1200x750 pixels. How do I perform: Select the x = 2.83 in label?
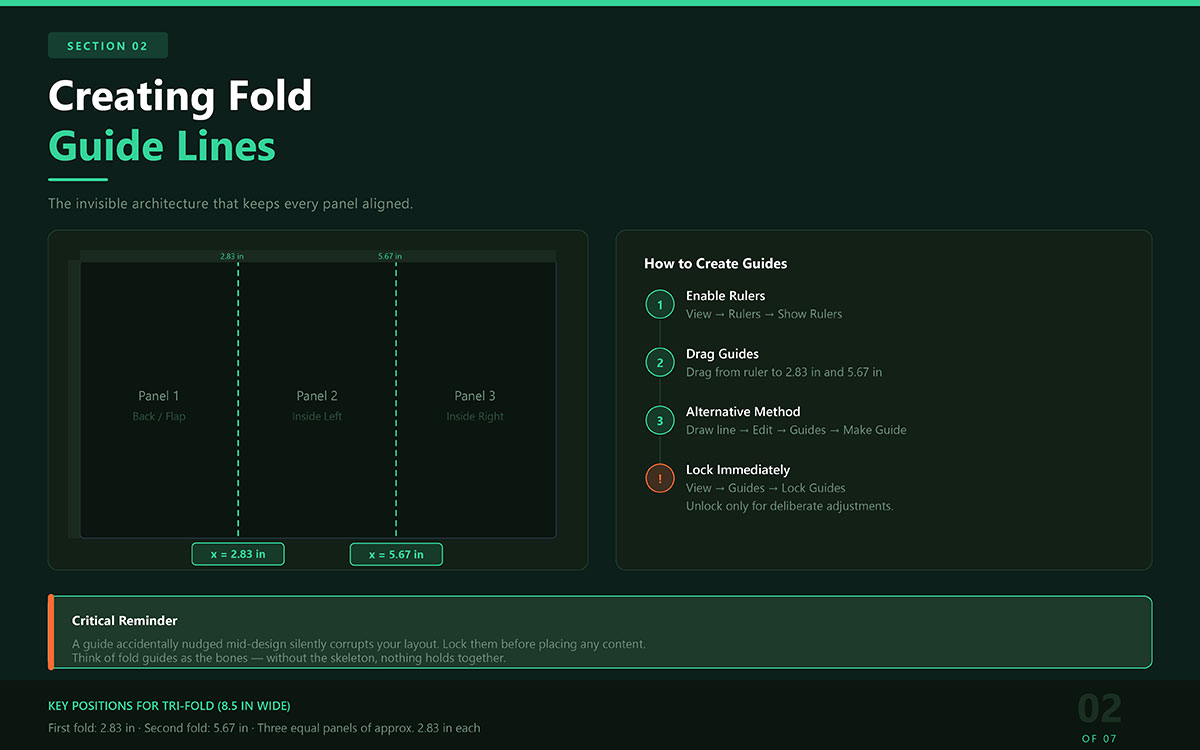tap(238, 554)
